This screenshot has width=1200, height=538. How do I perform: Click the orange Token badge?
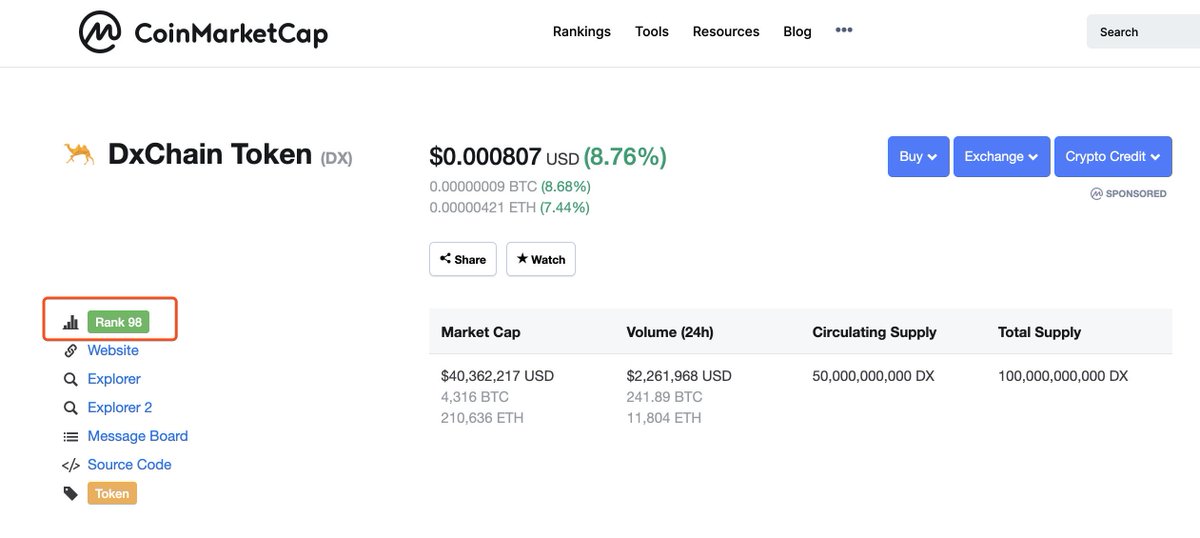(x=112, y=493)
